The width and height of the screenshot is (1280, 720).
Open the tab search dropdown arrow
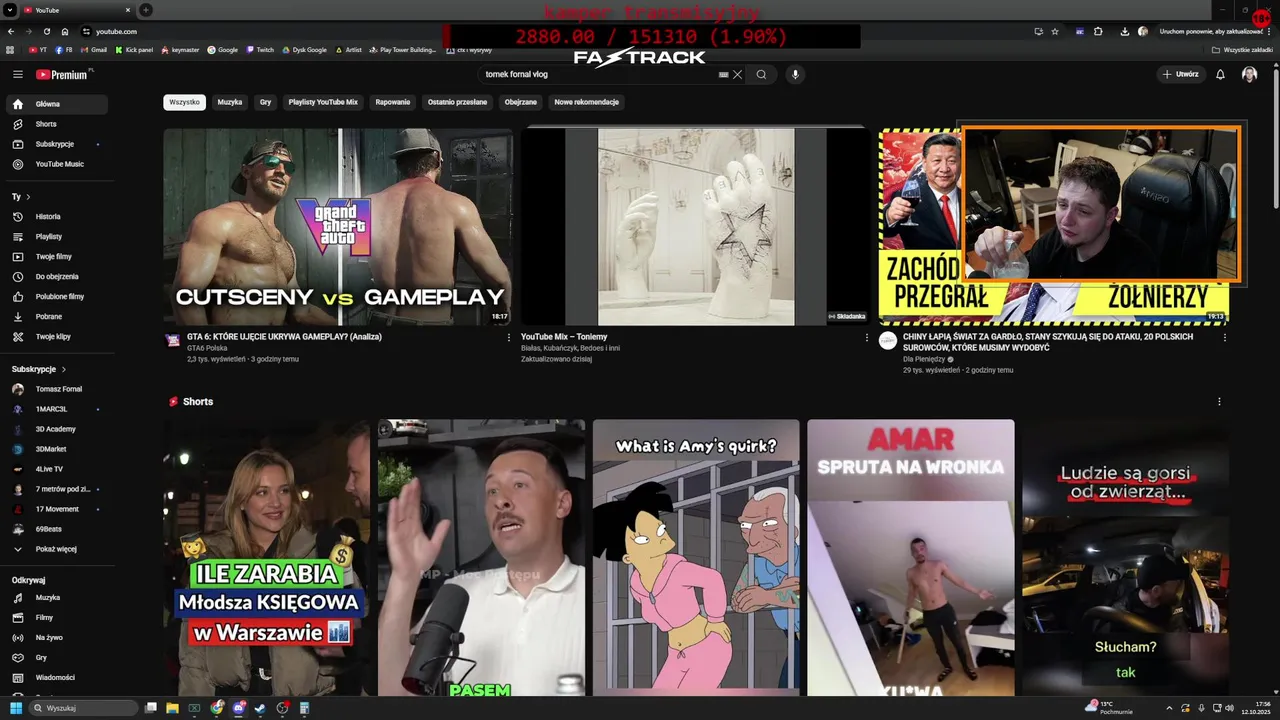pyautogui.click(x=11, y=10)
